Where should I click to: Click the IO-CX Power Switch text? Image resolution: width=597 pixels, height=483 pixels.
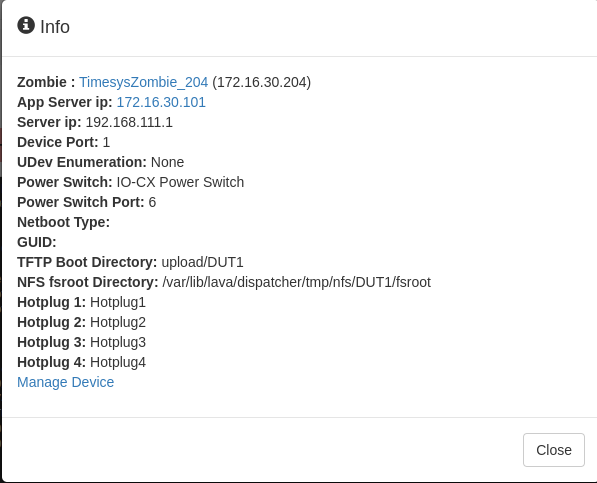tap(180, 182)
